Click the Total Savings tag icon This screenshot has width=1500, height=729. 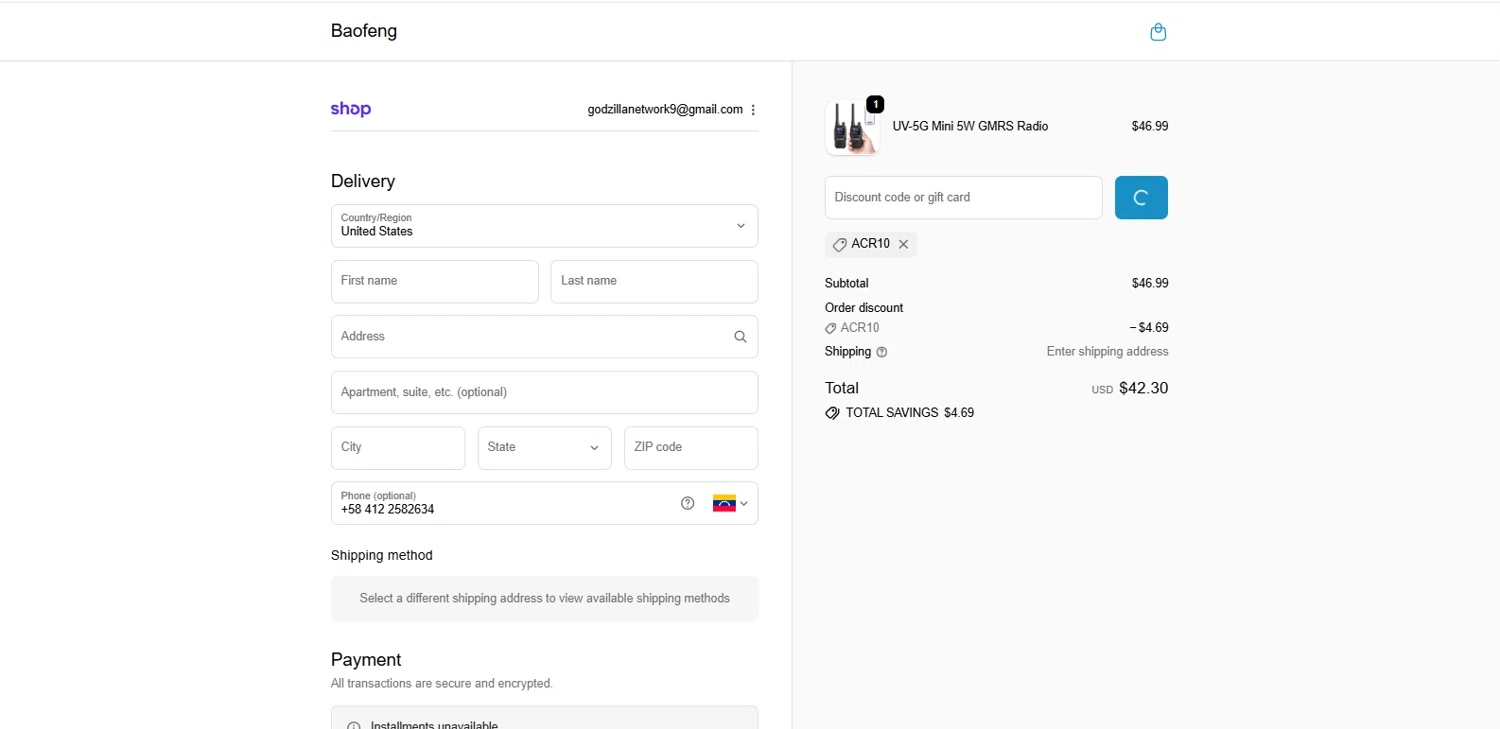[x=832, y=413]
